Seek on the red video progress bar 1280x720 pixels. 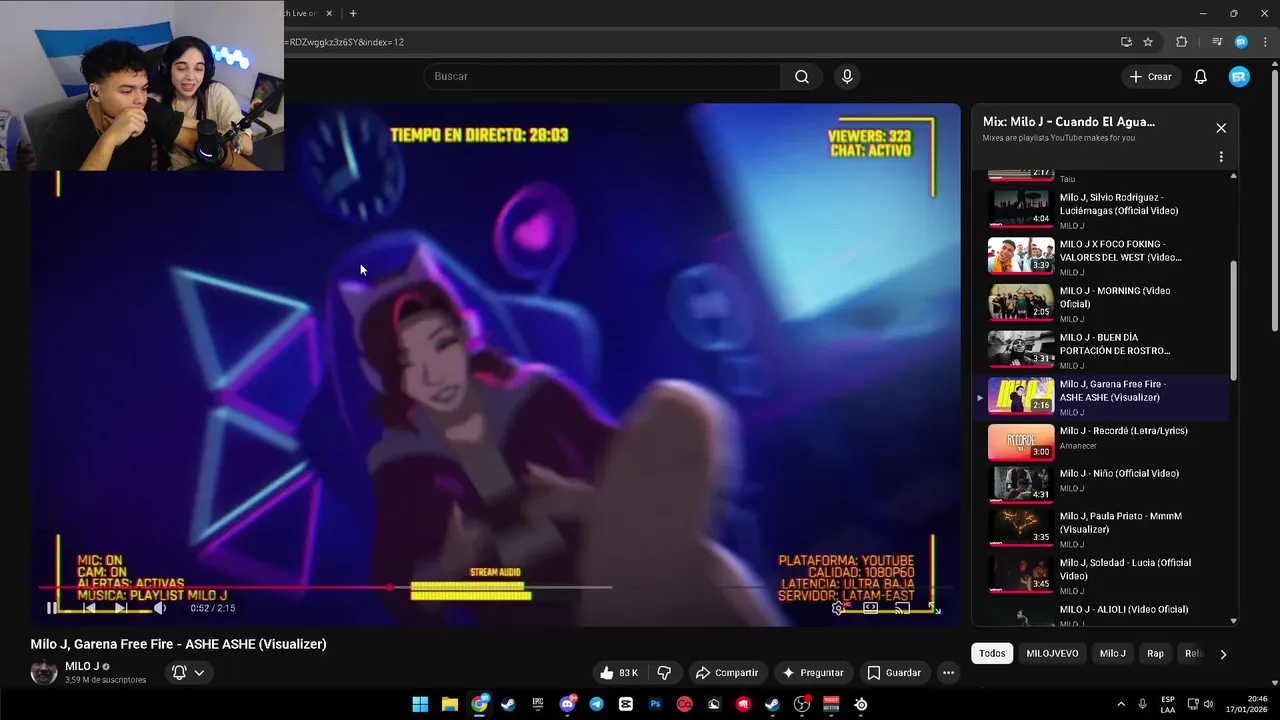pos(325,587)
